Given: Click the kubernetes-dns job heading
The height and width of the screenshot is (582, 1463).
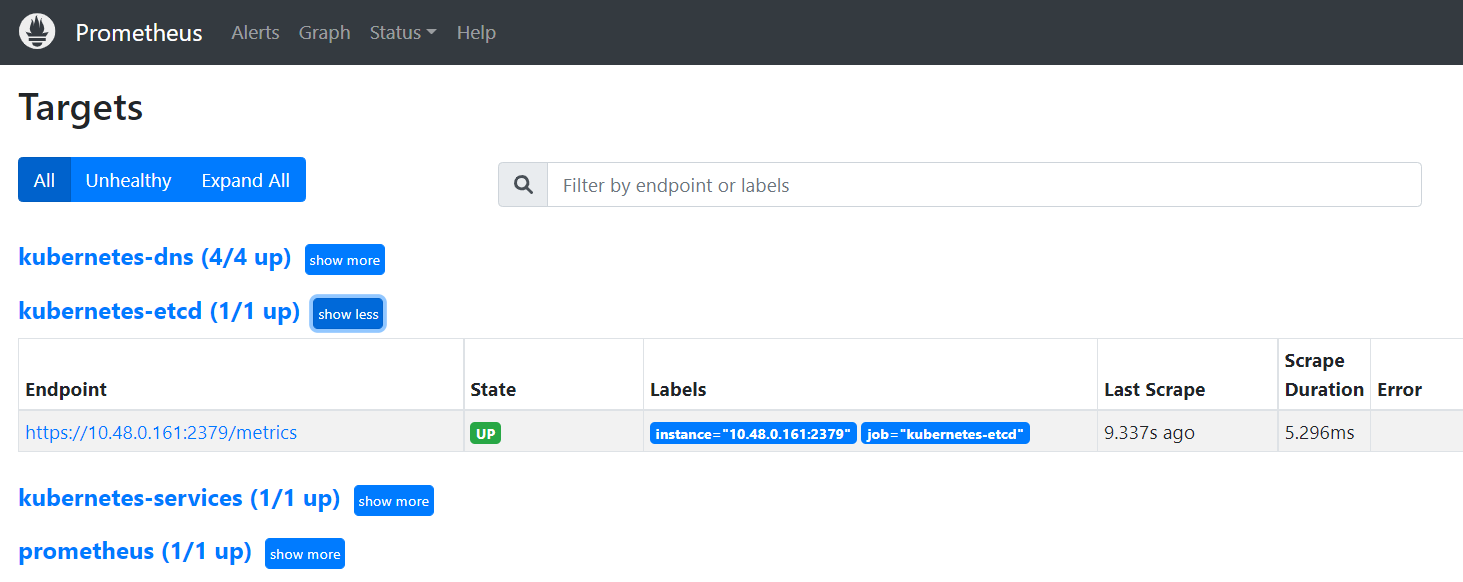Looking at the screenshot, I should [x=154, y=257].
